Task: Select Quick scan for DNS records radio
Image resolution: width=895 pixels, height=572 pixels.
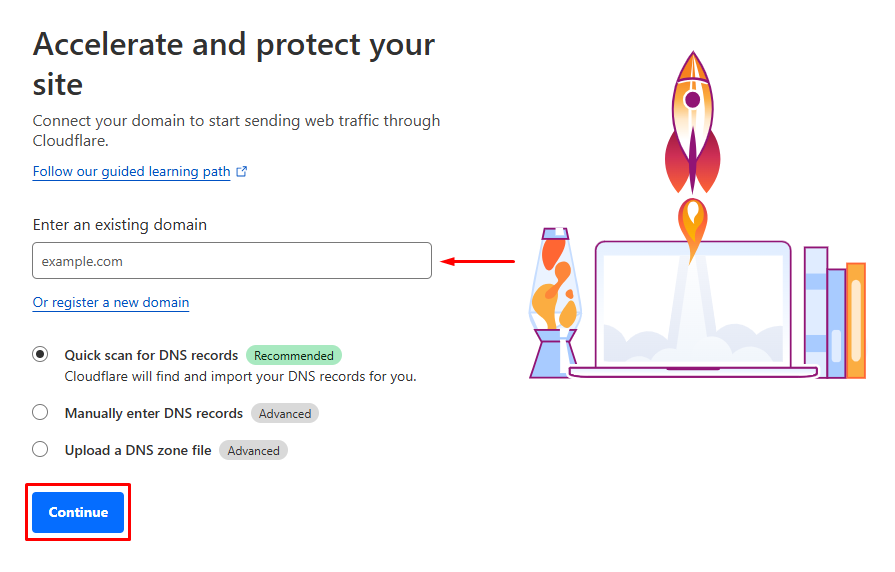Action: click(x=40, y=355)
